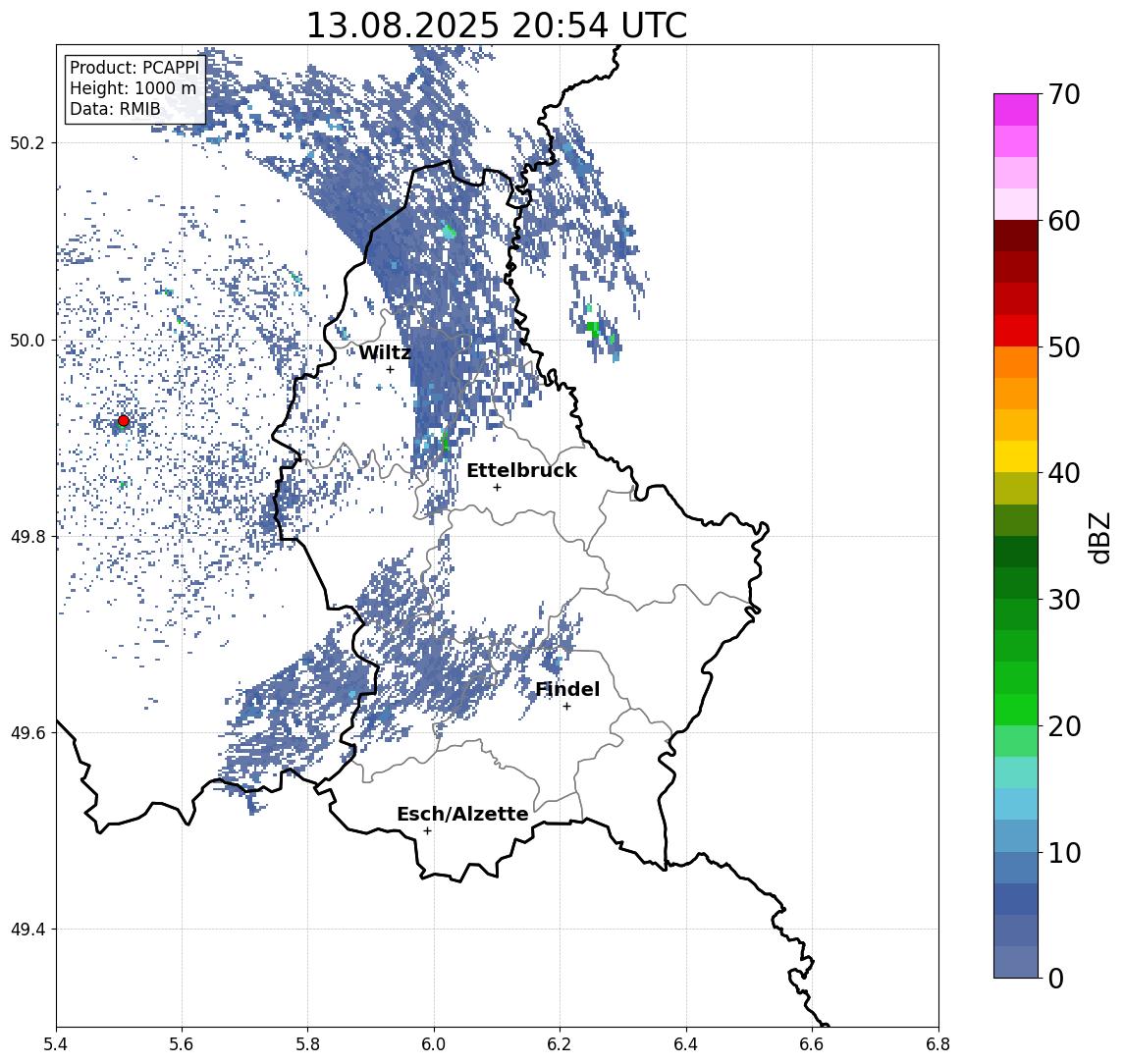Image resolution: width=1124 pixels, height=1064 pixels.
Task: Click the dBZ colorbar axis label
Action: (1099, 538)
